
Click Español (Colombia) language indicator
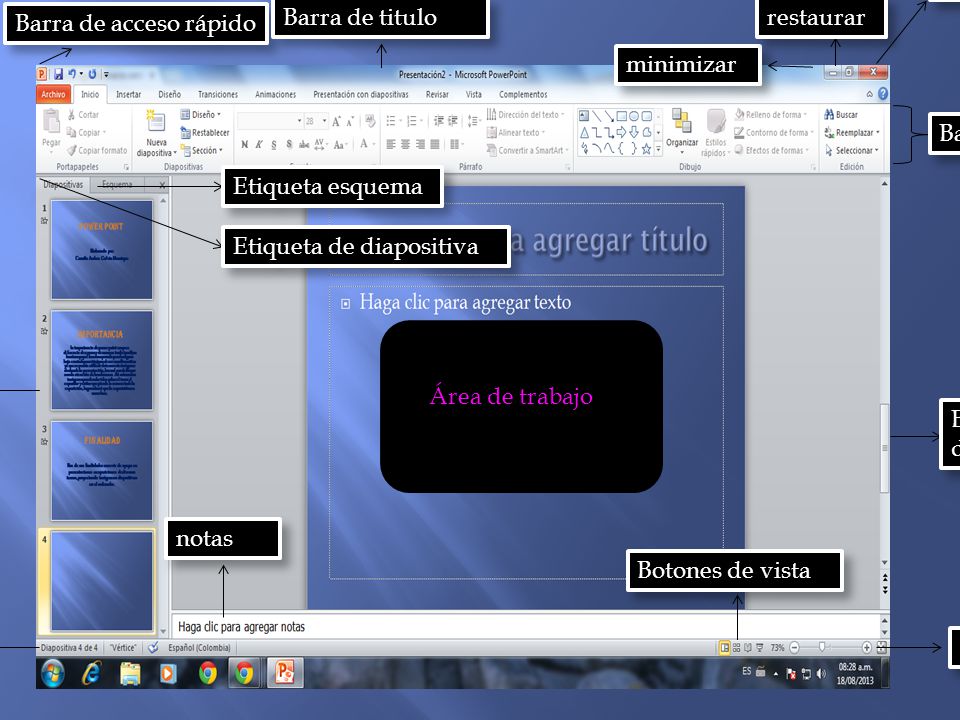199,647
